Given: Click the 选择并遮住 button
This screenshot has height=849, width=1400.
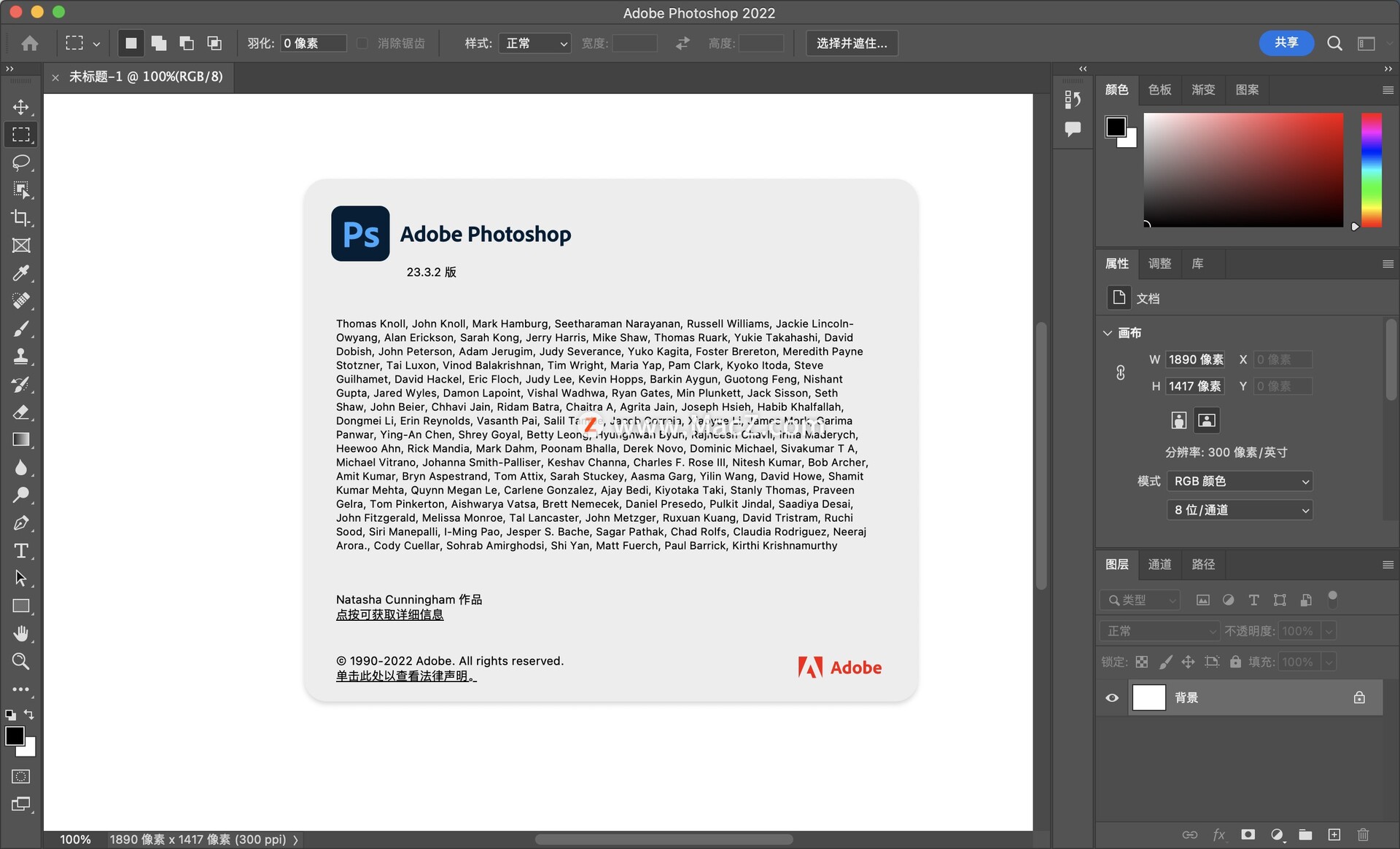Looking at the screenshot, I should click(x=852, y=43).
